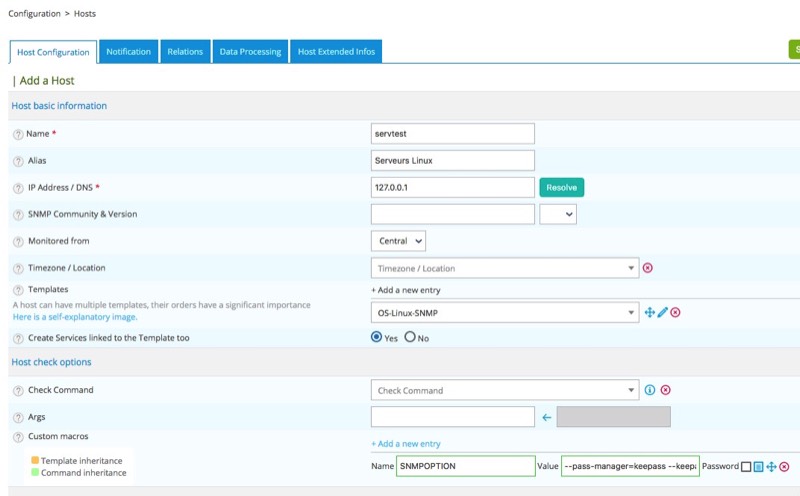Click the blue arrow next to Args field
The image size is (800, 496).
(x=547, y=417)
